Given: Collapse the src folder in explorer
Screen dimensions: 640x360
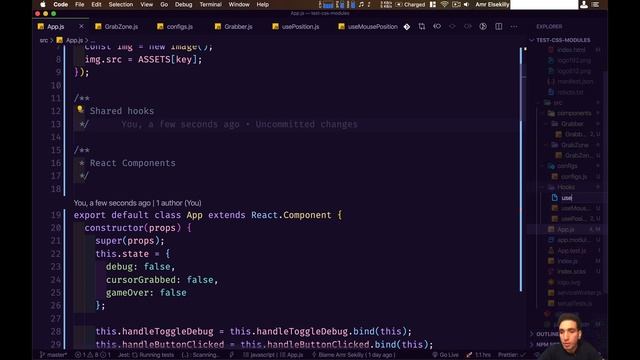Looking at the screenshot, I should 557,103.
